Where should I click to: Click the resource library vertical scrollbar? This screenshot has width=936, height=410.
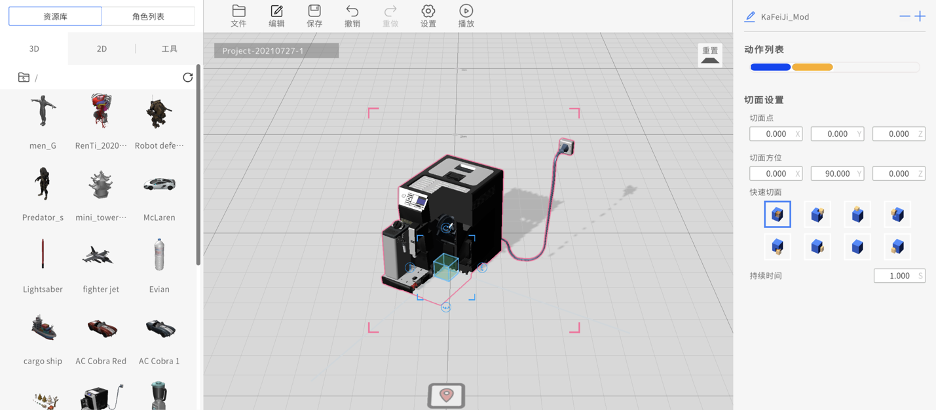click(198, 165)
